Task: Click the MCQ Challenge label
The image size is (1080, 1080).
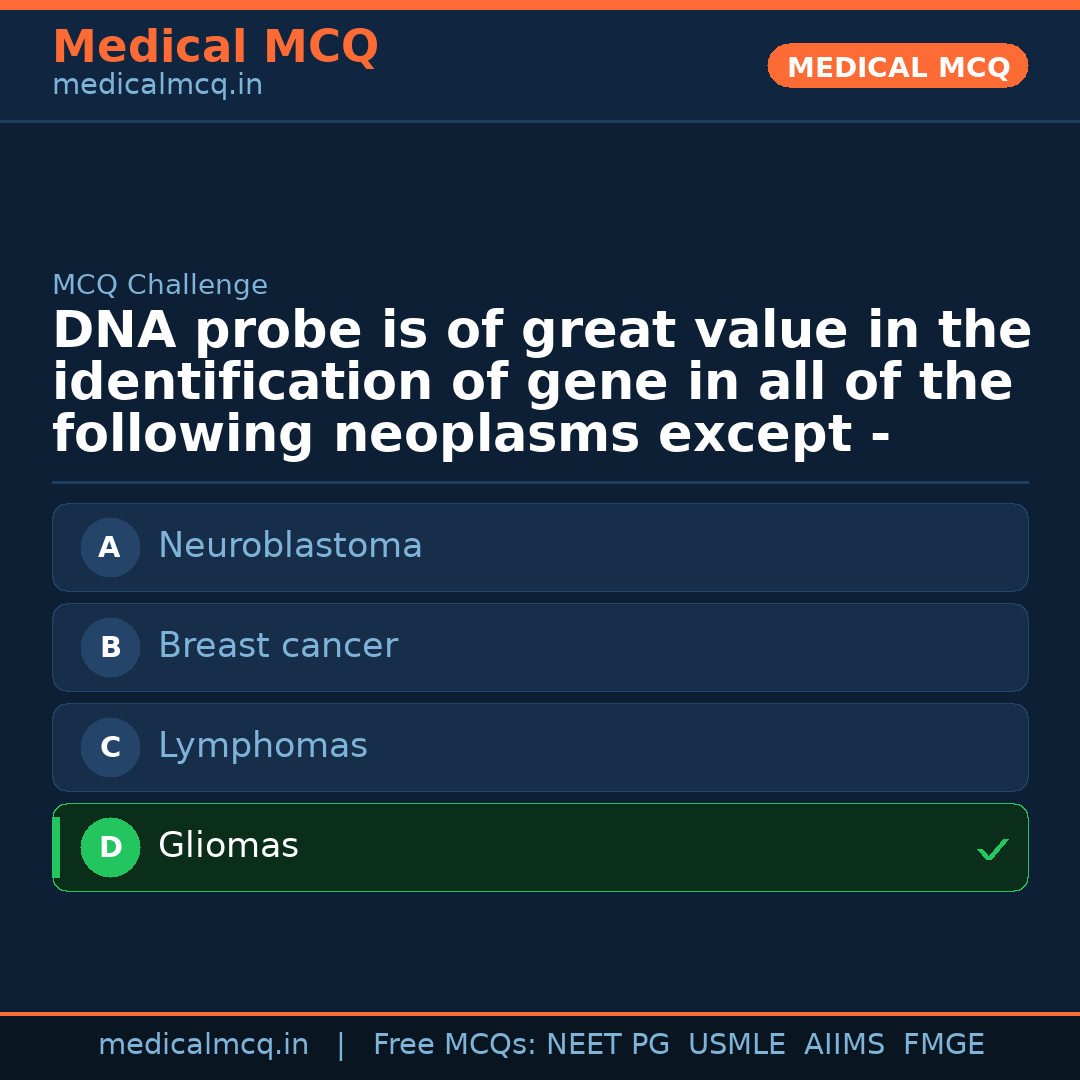Action: (160, 285)
